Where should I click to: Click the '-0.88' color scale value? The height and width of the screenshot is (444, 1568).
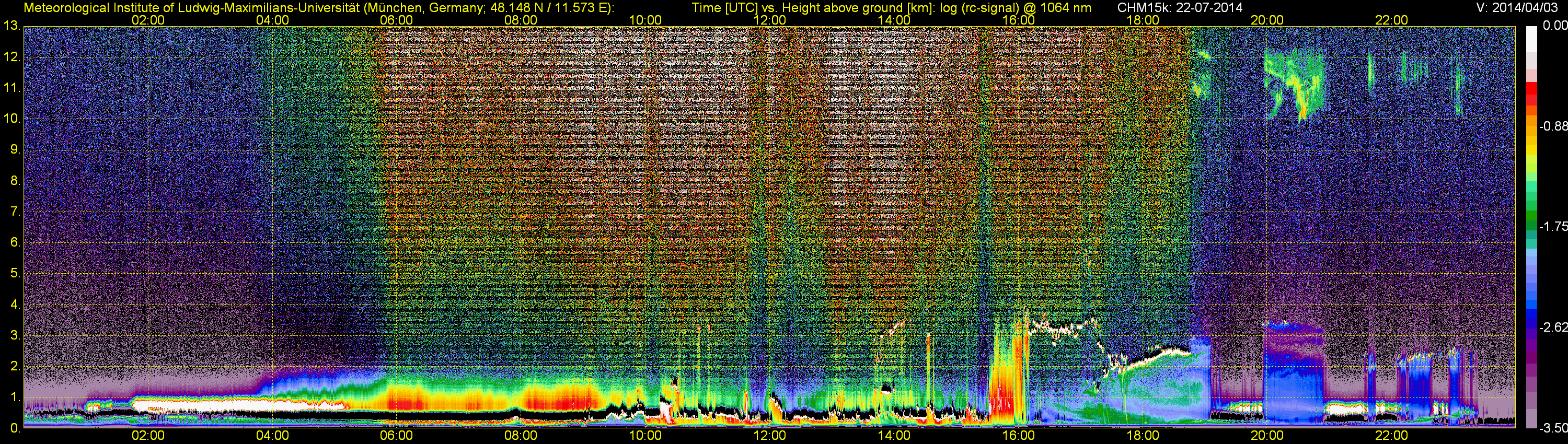[1553, 126]
